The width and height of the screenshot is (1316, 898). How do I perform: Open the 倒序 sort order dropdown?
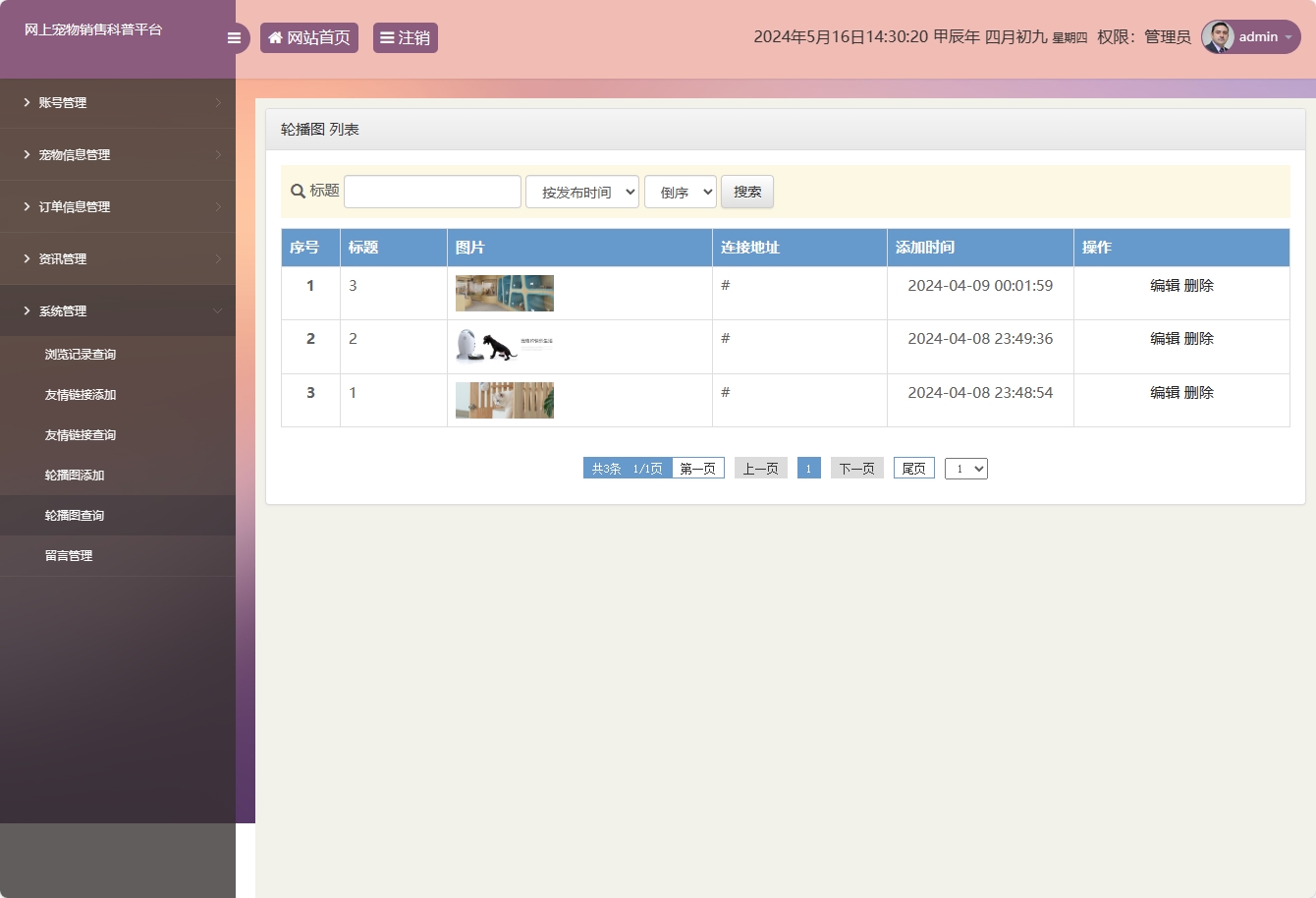click(x=680, y=191)
